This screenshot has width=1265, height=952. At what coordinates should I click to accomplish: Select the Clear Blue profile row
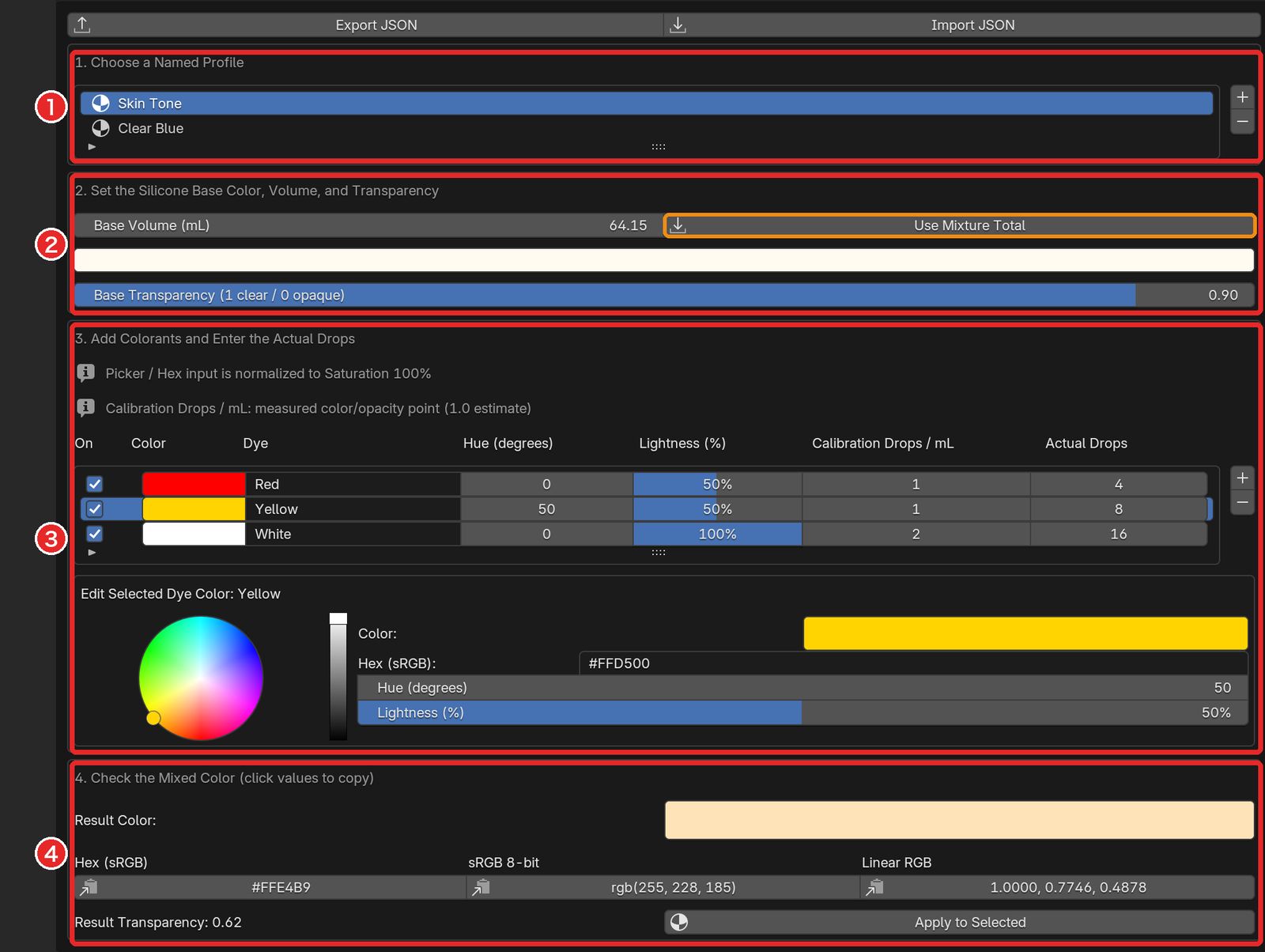coord(647,128)
